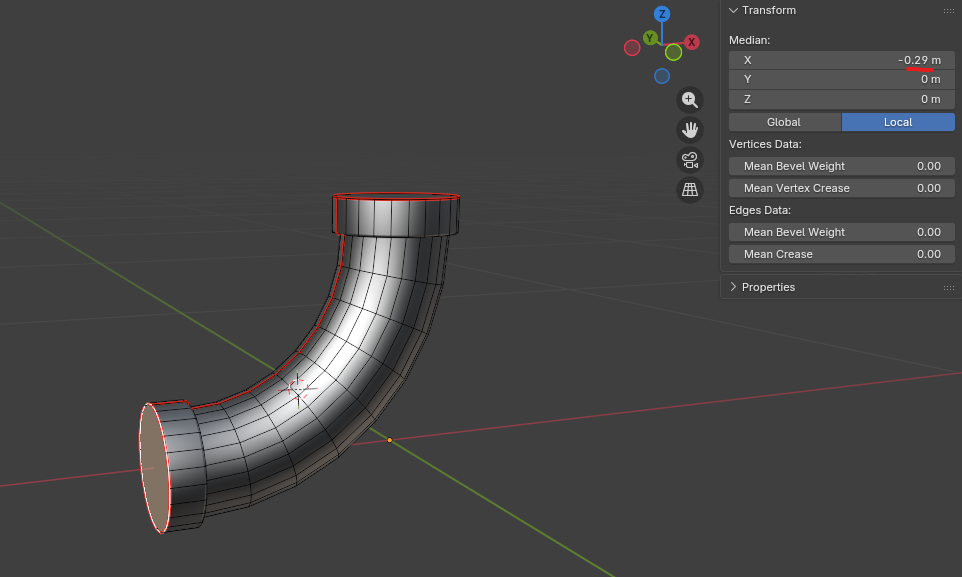Click the hand pan view icon
Viewport: 962px width, 577px height.
point(689,129)
